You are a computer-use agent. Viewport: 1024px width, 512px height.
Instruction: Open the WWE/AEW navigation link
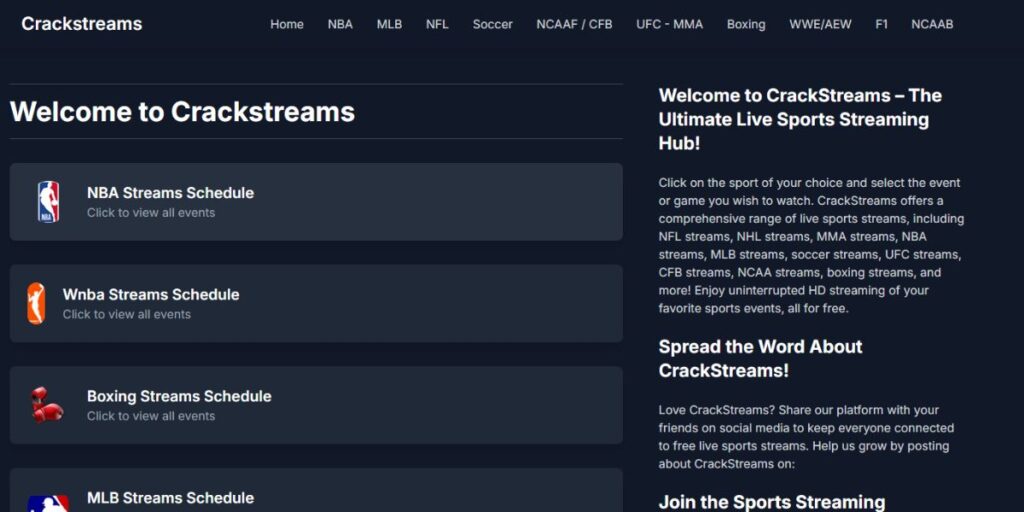coord(820,24)
